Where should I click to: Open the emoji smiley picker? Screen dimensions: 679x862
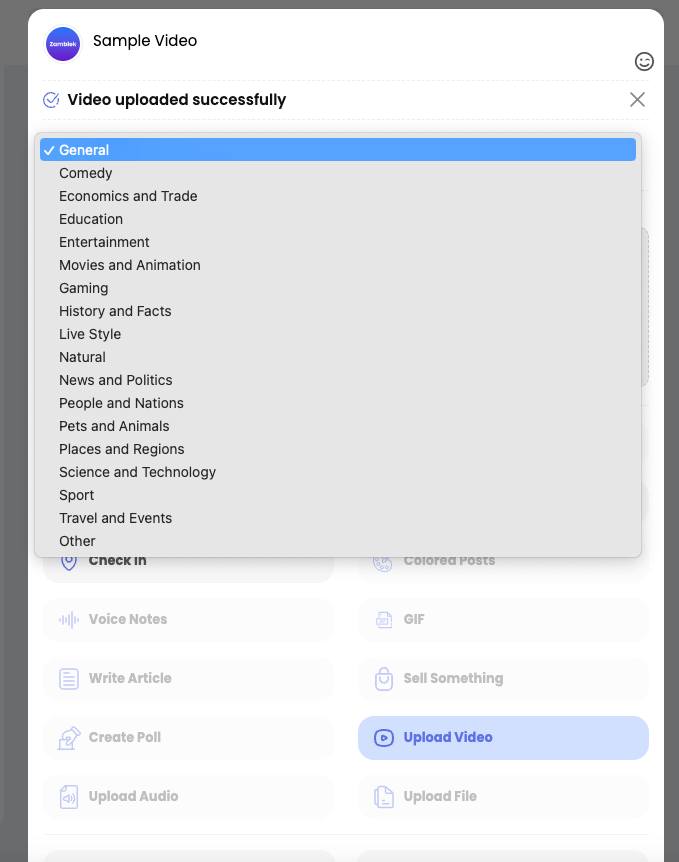(644, 62)
